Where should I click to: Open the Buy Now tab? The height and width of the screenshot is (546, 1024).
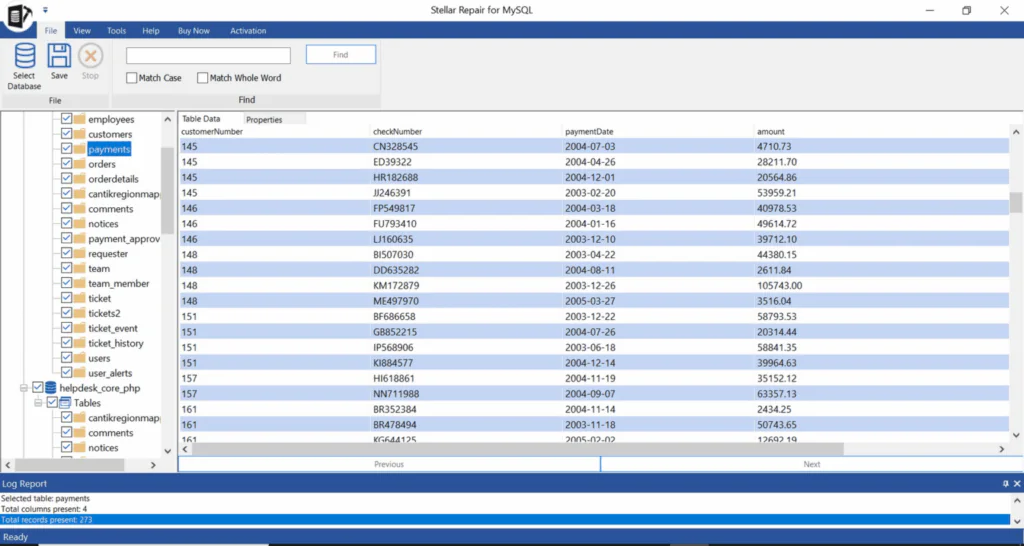[x=194, y=31]
